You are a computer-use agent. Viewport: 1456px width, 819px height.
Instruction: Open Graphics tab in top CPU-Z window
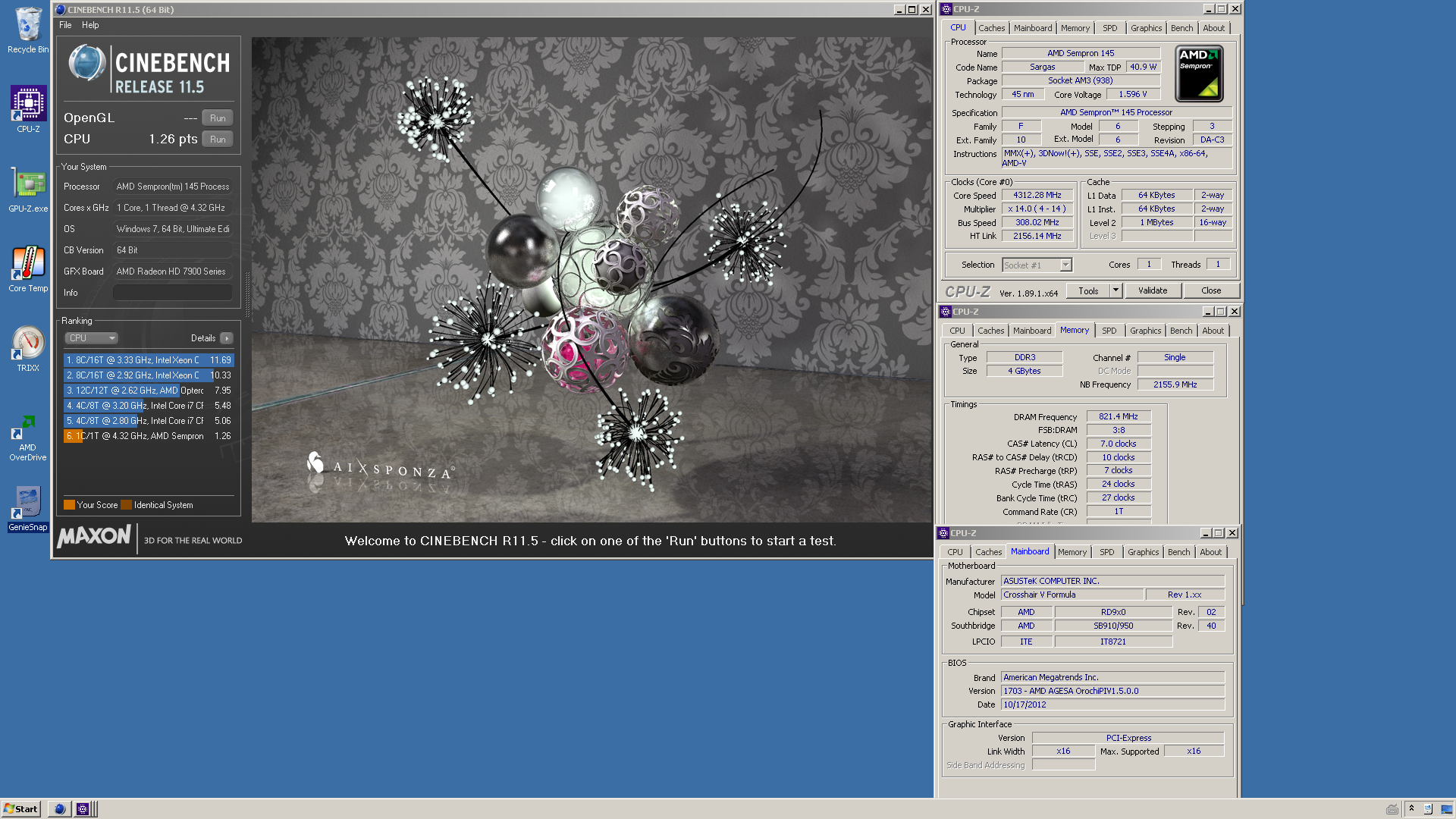[x=1146, y=28]
